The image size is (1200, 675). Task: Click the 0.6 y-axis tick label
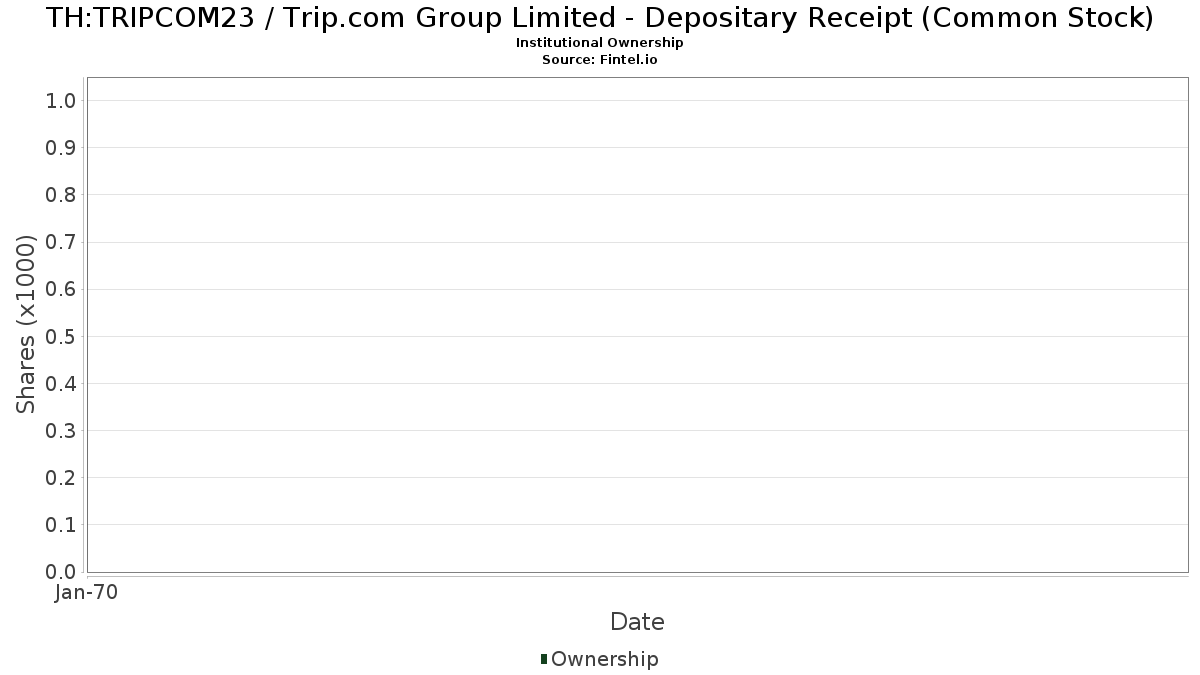click(60, 289)
